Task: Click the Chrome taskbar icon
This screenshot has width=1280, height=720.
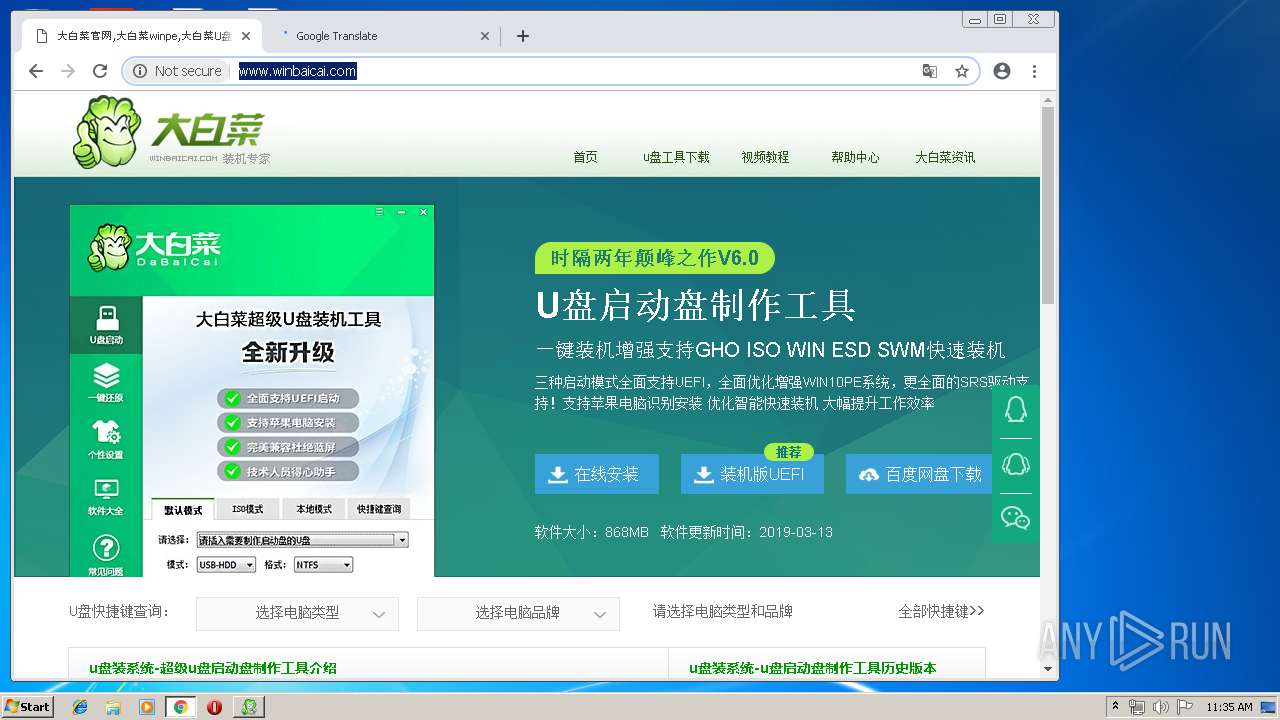Action: (181, 707)
